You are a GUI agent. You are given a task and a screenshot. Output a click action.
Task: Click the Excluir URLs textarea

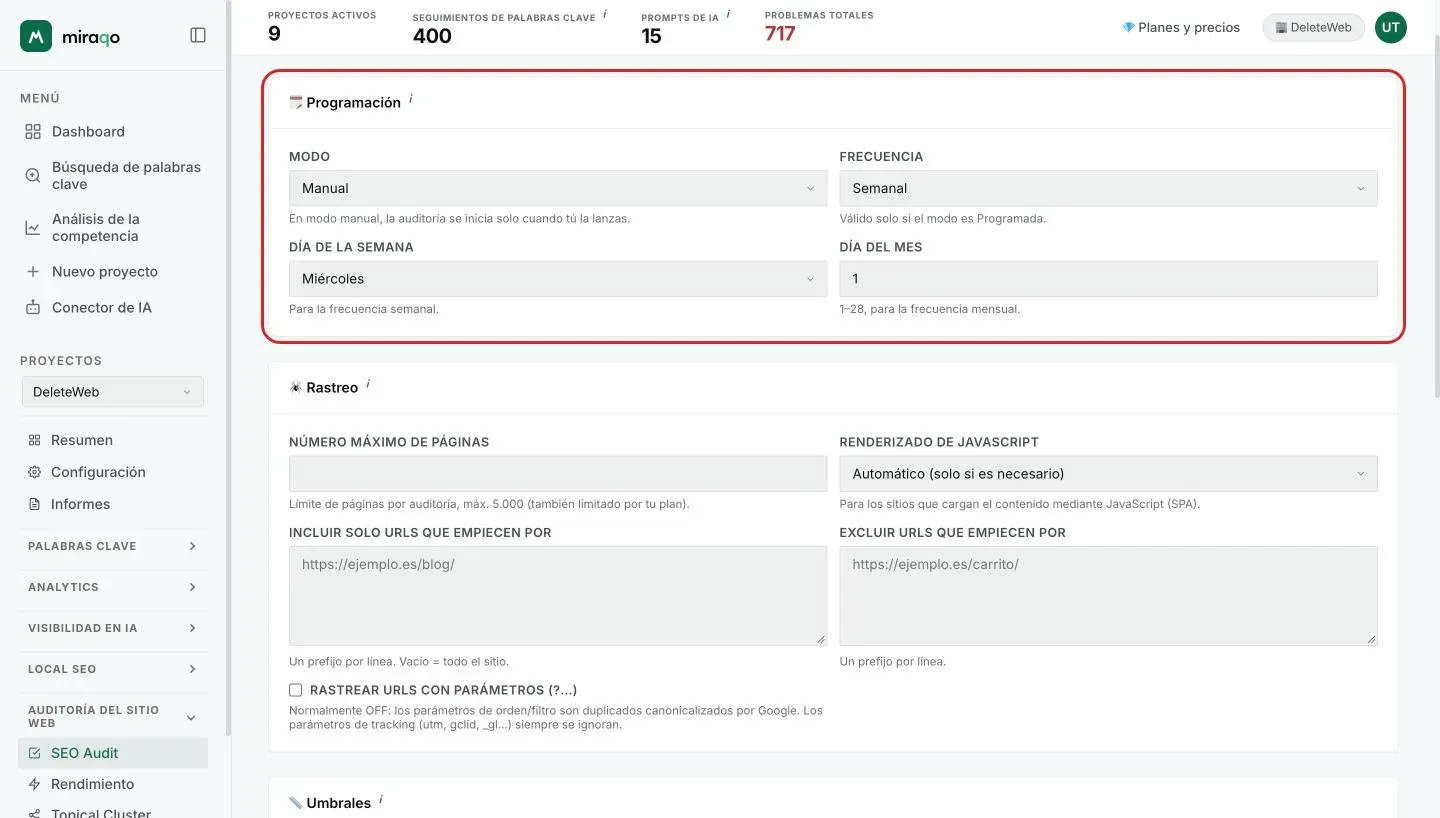1108,596
